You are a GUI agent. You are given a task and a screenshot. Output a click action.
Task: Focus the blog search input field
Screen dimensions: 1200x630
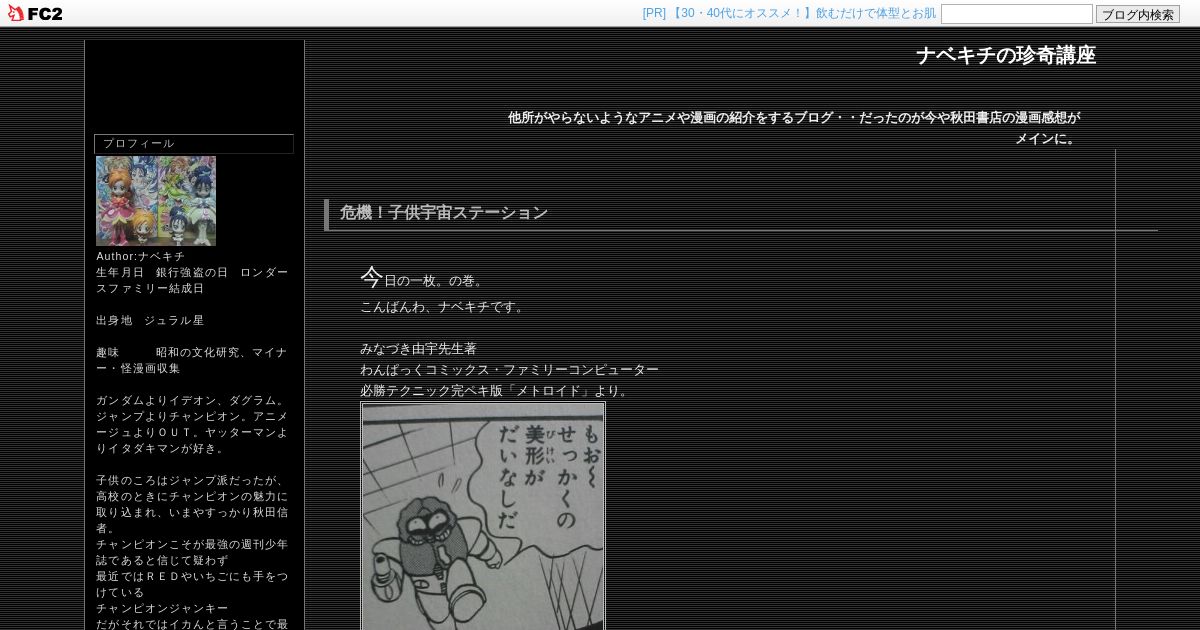click(1016, 14)
